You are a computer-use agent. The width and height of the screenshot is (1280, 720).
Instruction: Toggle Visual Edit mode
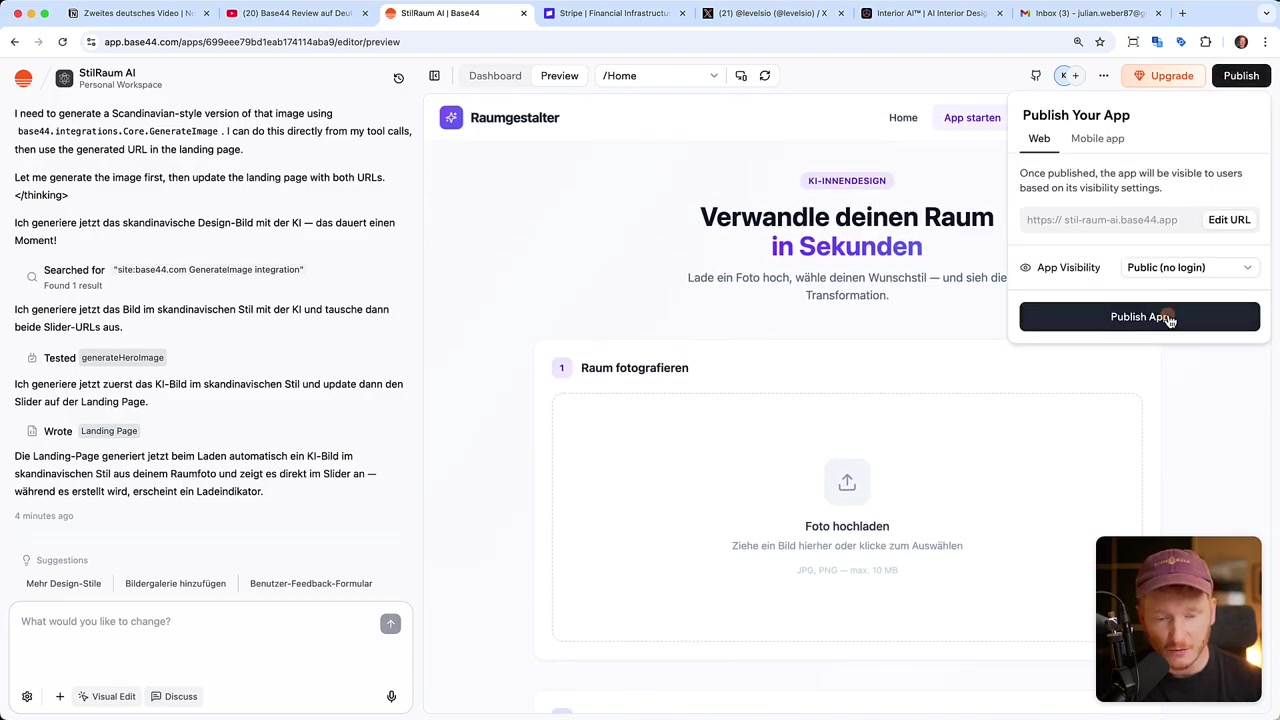tap(107, 696)
